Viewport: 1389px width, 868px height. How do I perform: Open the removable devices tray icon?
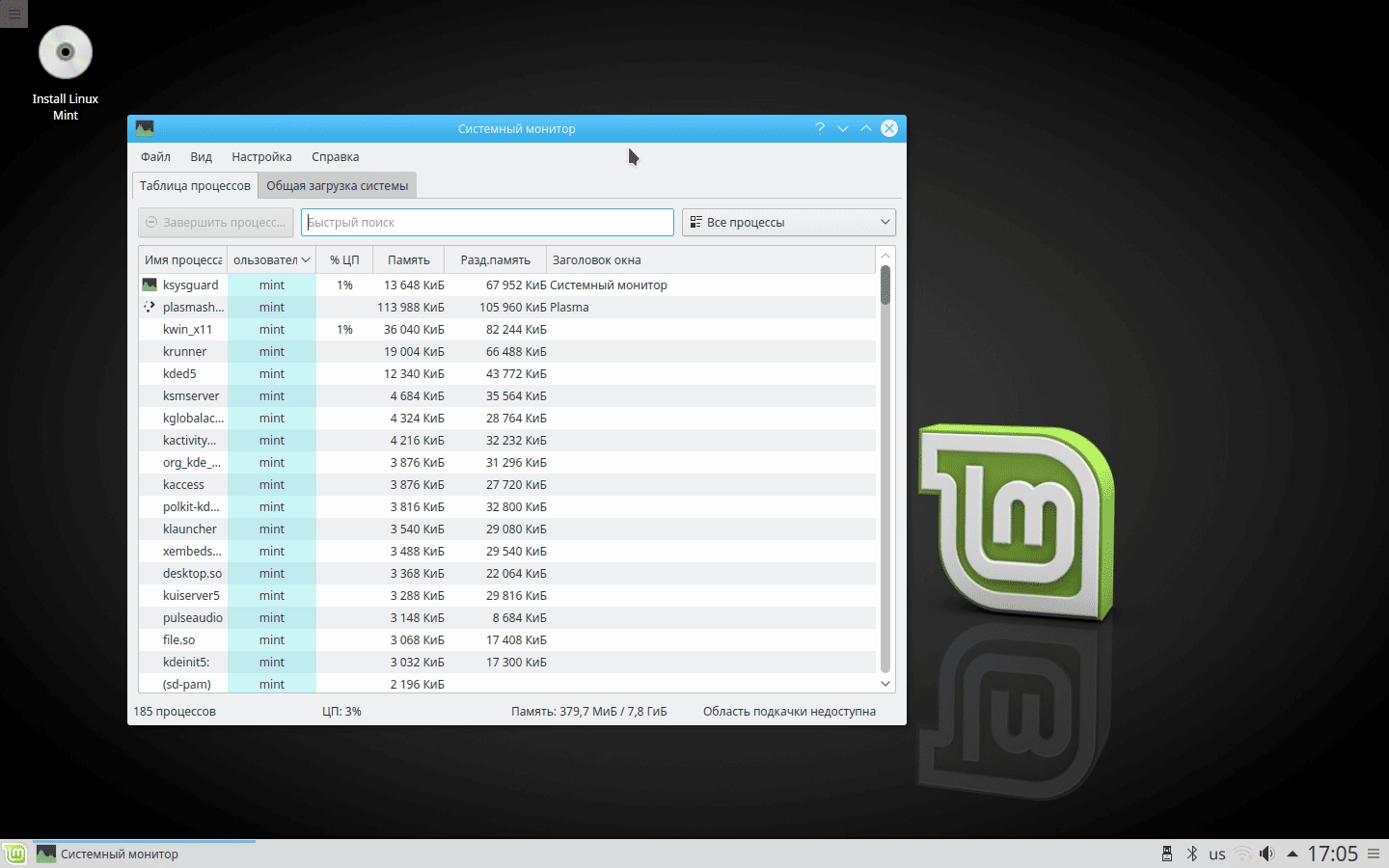coord(1167,854)
